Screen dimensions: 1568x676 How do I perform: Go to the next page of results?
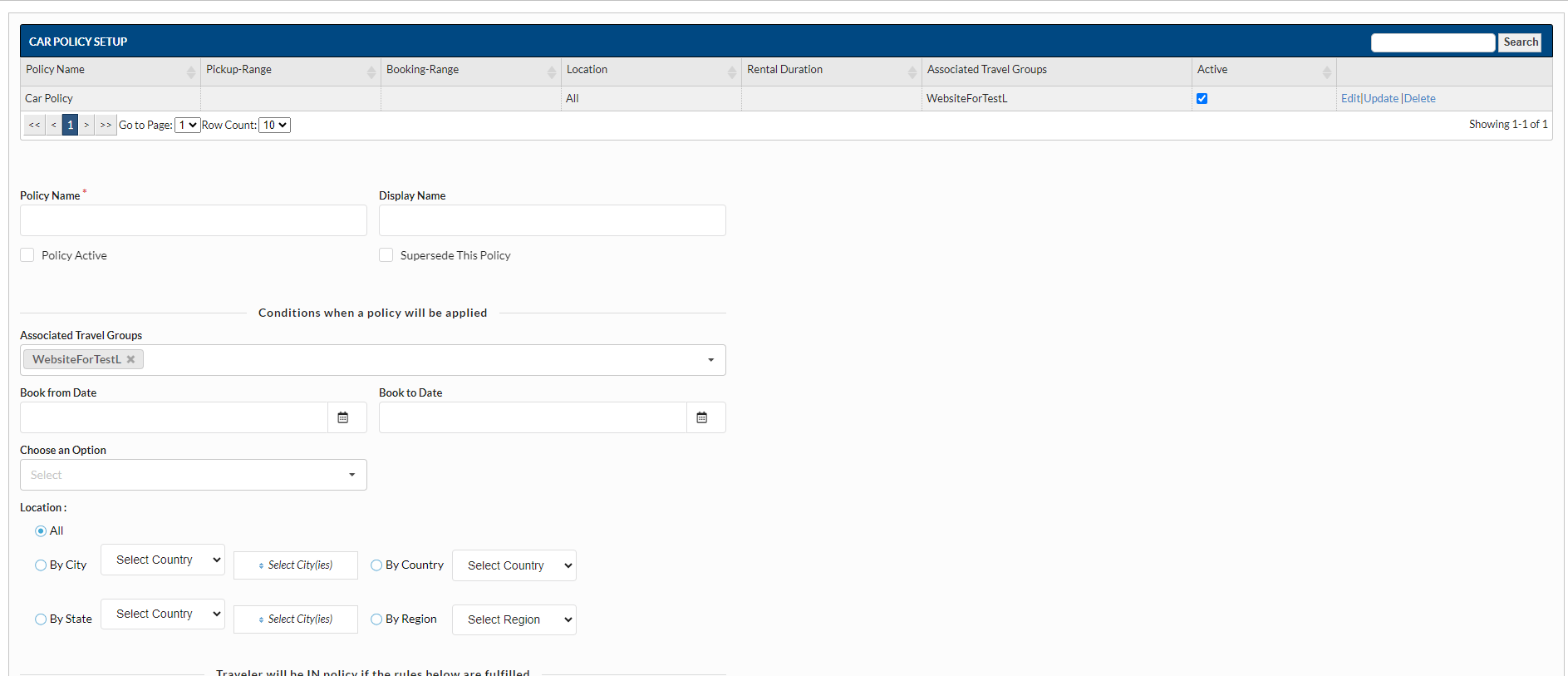[86, 125]
